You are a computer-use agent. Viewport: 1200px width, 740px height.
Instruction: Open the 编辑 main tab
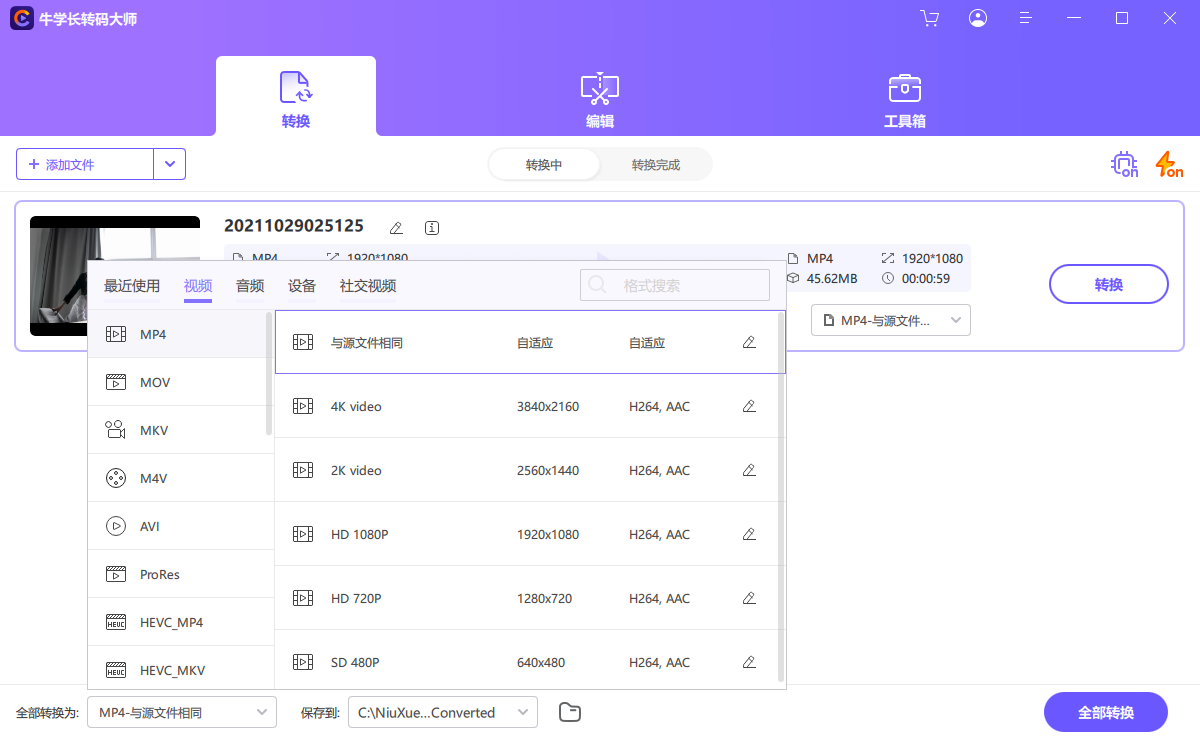coord(600,98)
